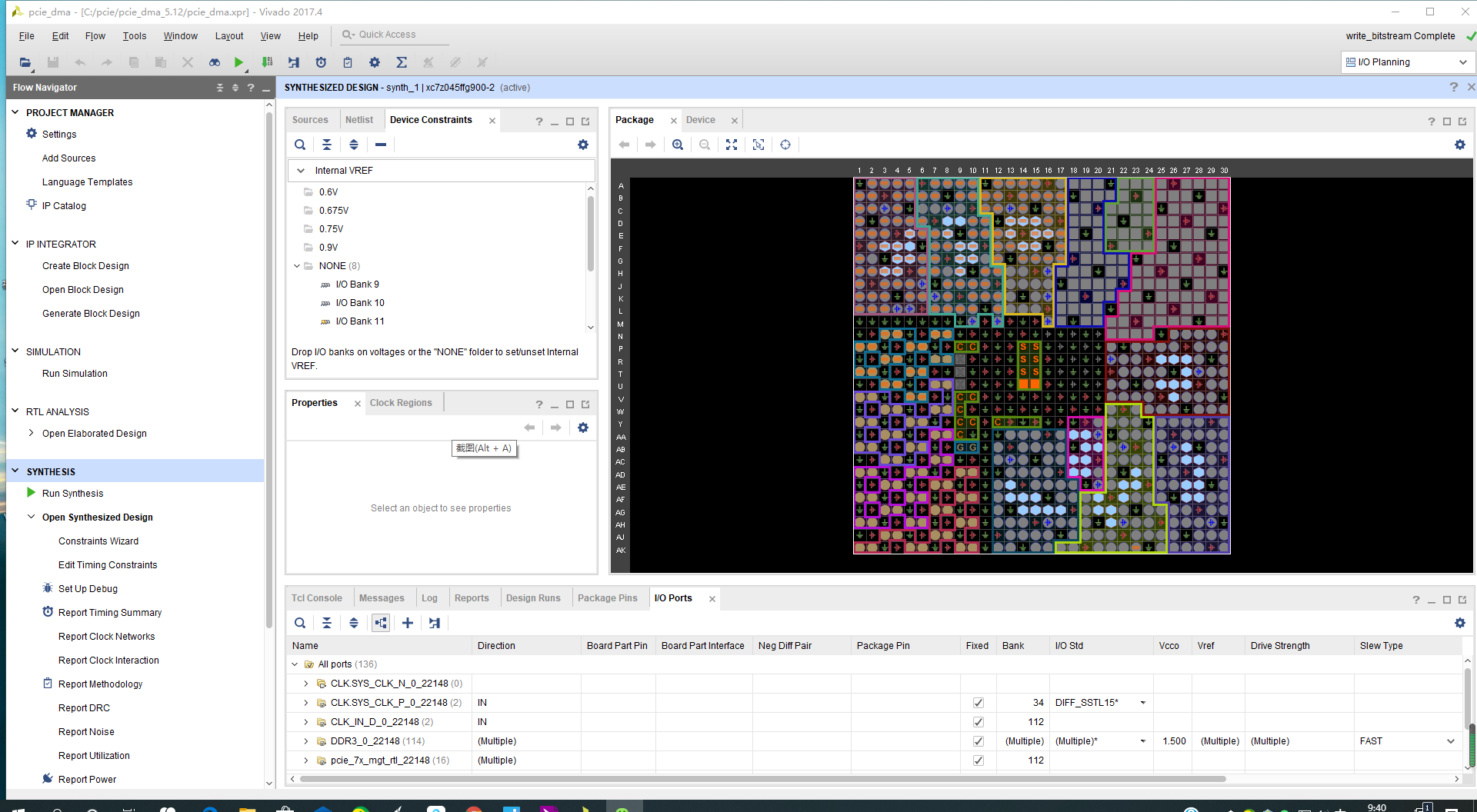The width and height of the screenshot is (1477, 812).
Task: Collapse all in Device Constraints panel
Action: pyautogui.click(x=327, y=145)
